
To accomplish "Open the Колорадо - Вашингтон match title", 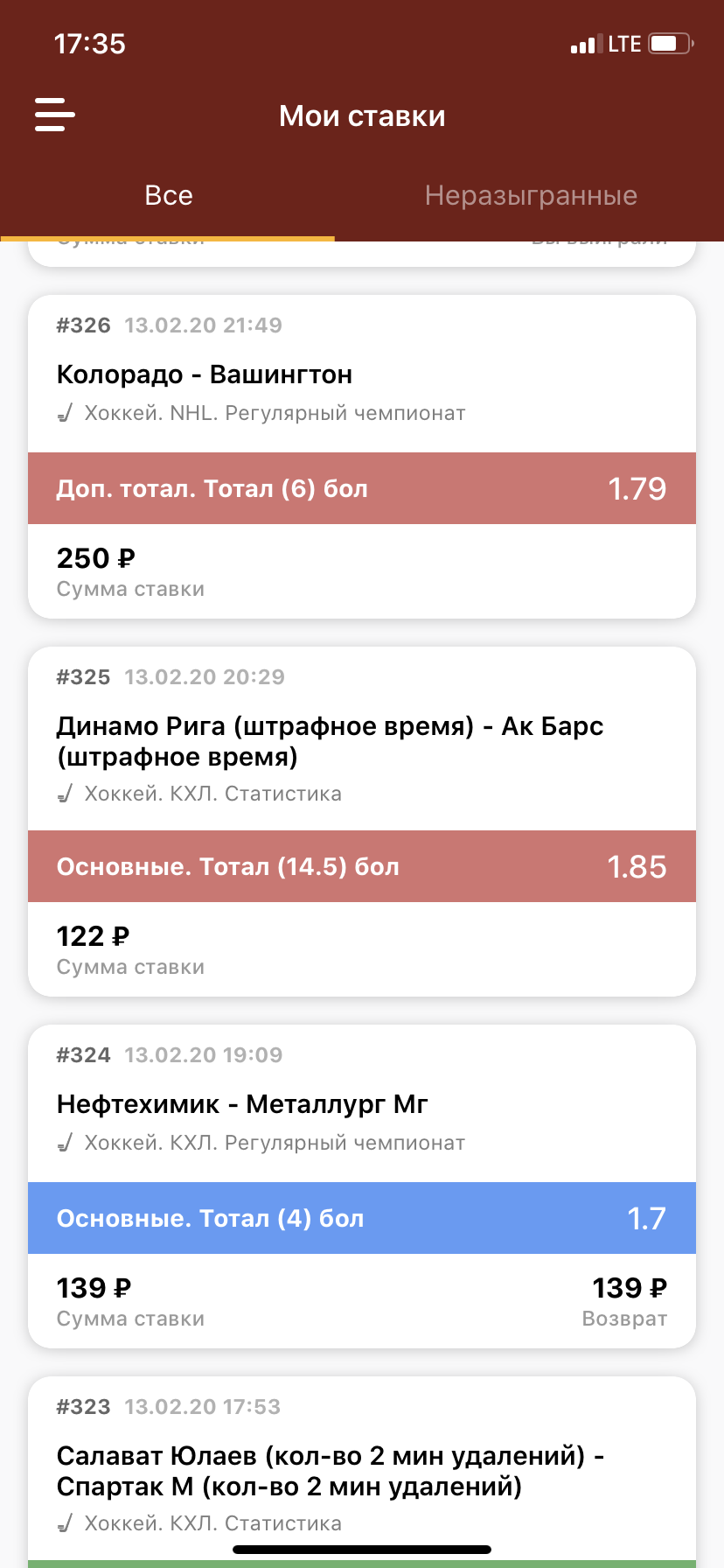I will point(205,374).
